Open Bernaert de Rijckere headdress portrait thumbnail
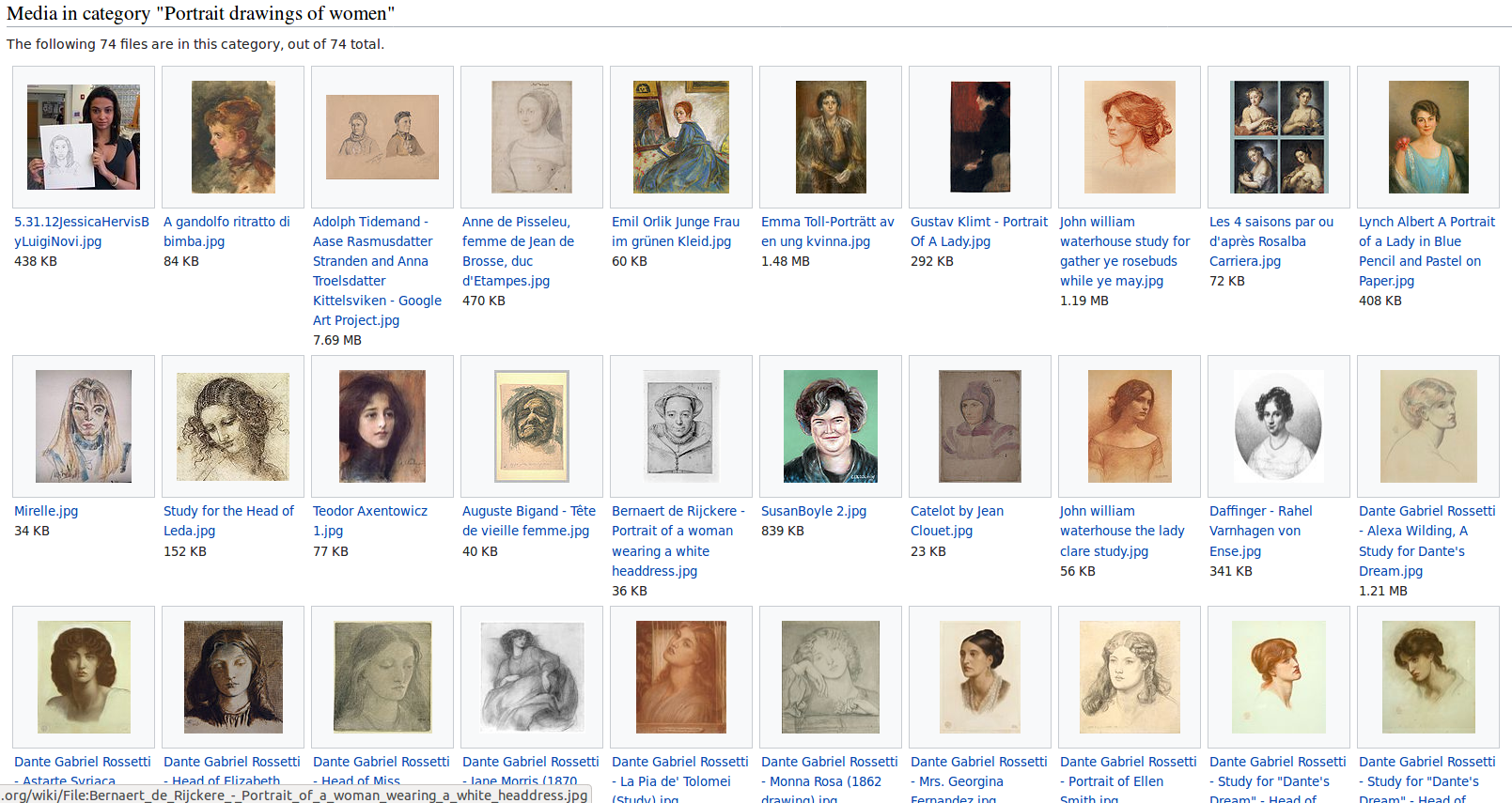 pos(681,426)
